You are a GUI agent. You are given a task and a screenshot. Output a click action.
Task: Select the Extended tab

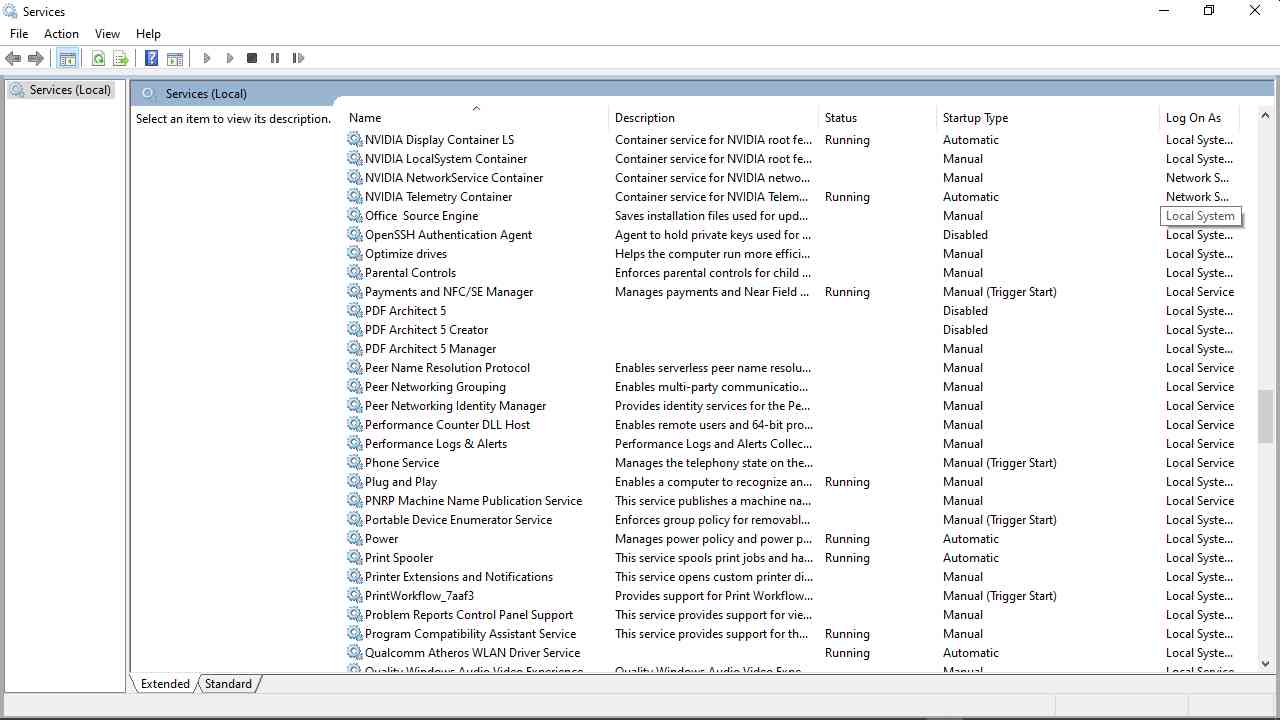[165, 684]
